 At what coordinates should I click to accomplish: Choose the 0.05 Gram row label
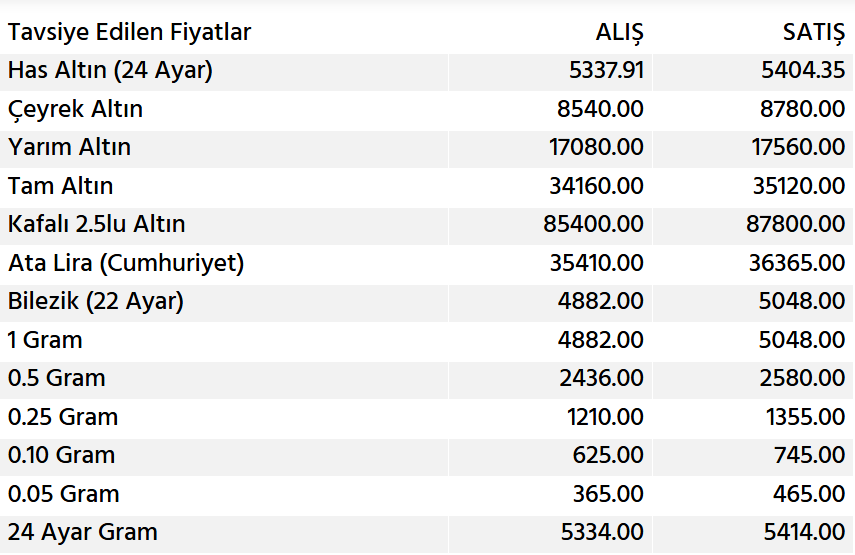click(x=64, y=494)
